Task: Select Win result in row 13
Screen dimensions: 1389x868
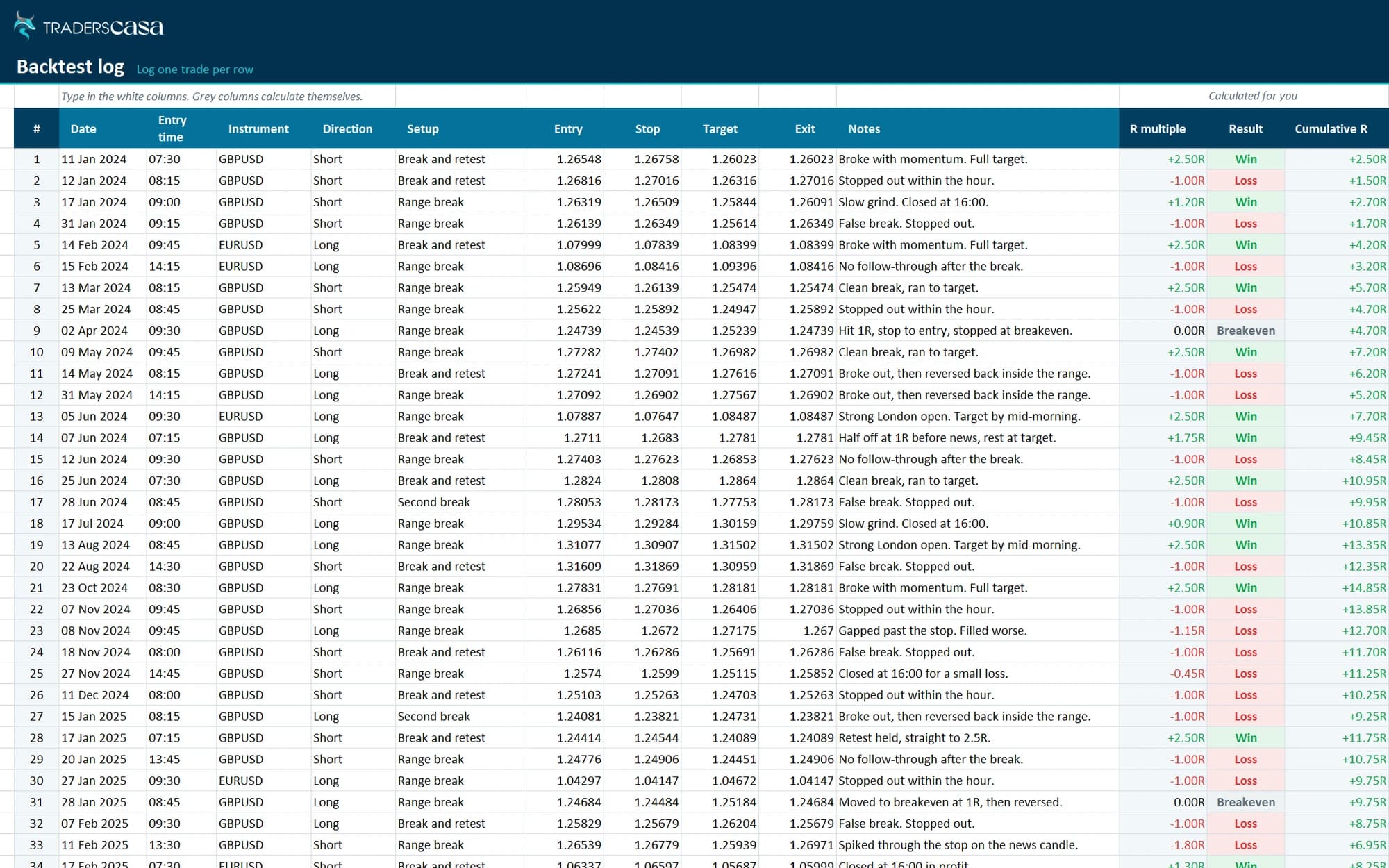Action: coord(1246,417)
